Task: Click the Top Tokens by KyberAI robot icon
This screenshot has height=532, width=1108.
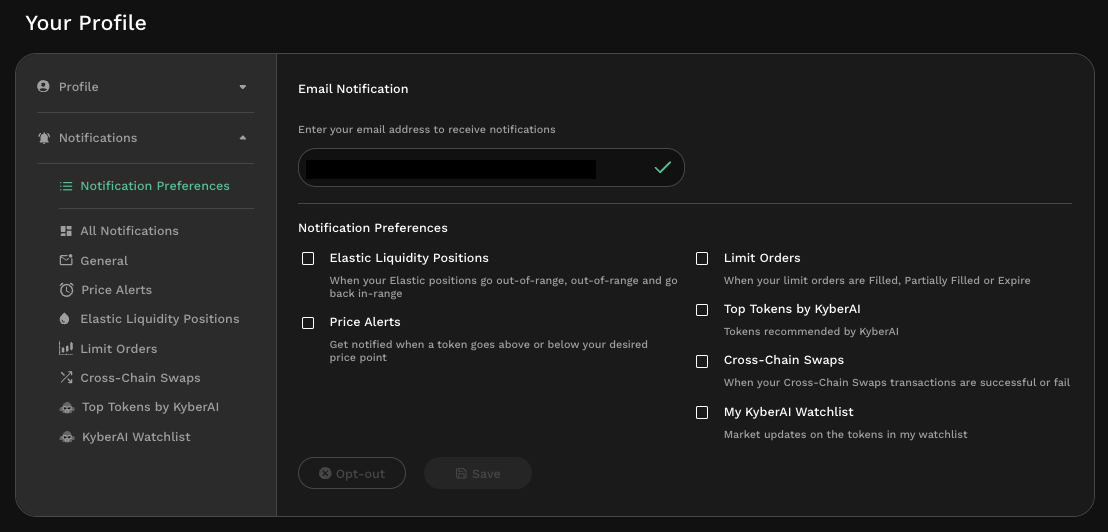Action: pyautogui.click(x=67, y=407)
